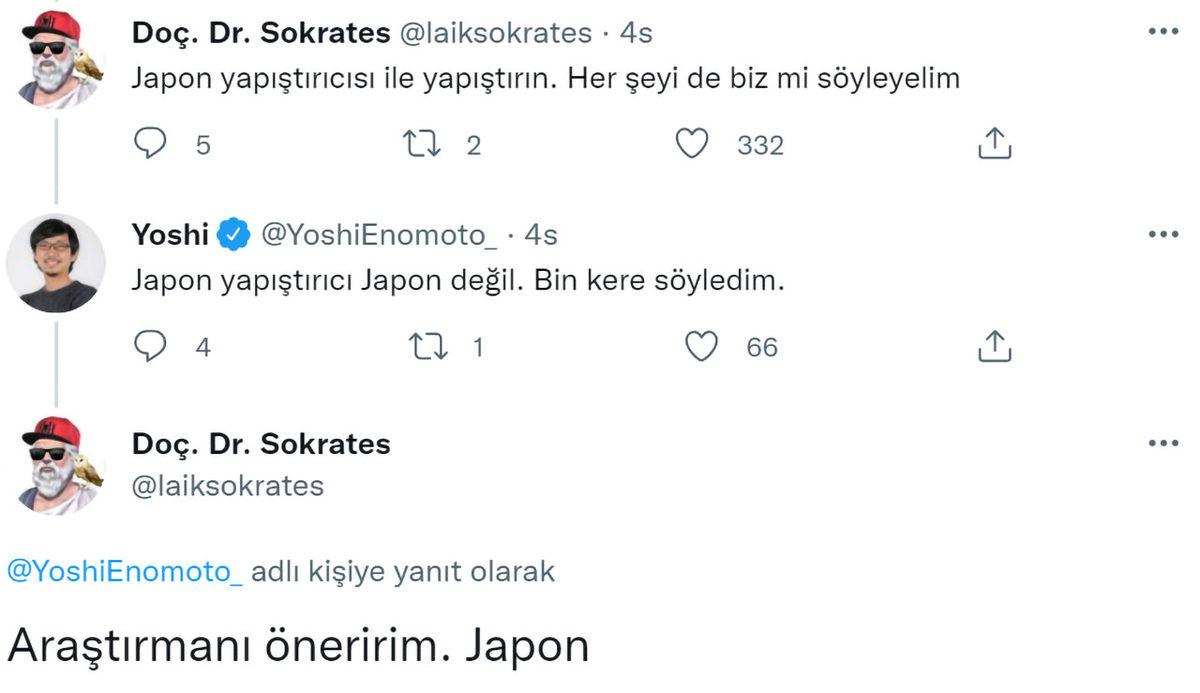
Task: Open the share icon on the first tweet
Action: coord(995,144)
